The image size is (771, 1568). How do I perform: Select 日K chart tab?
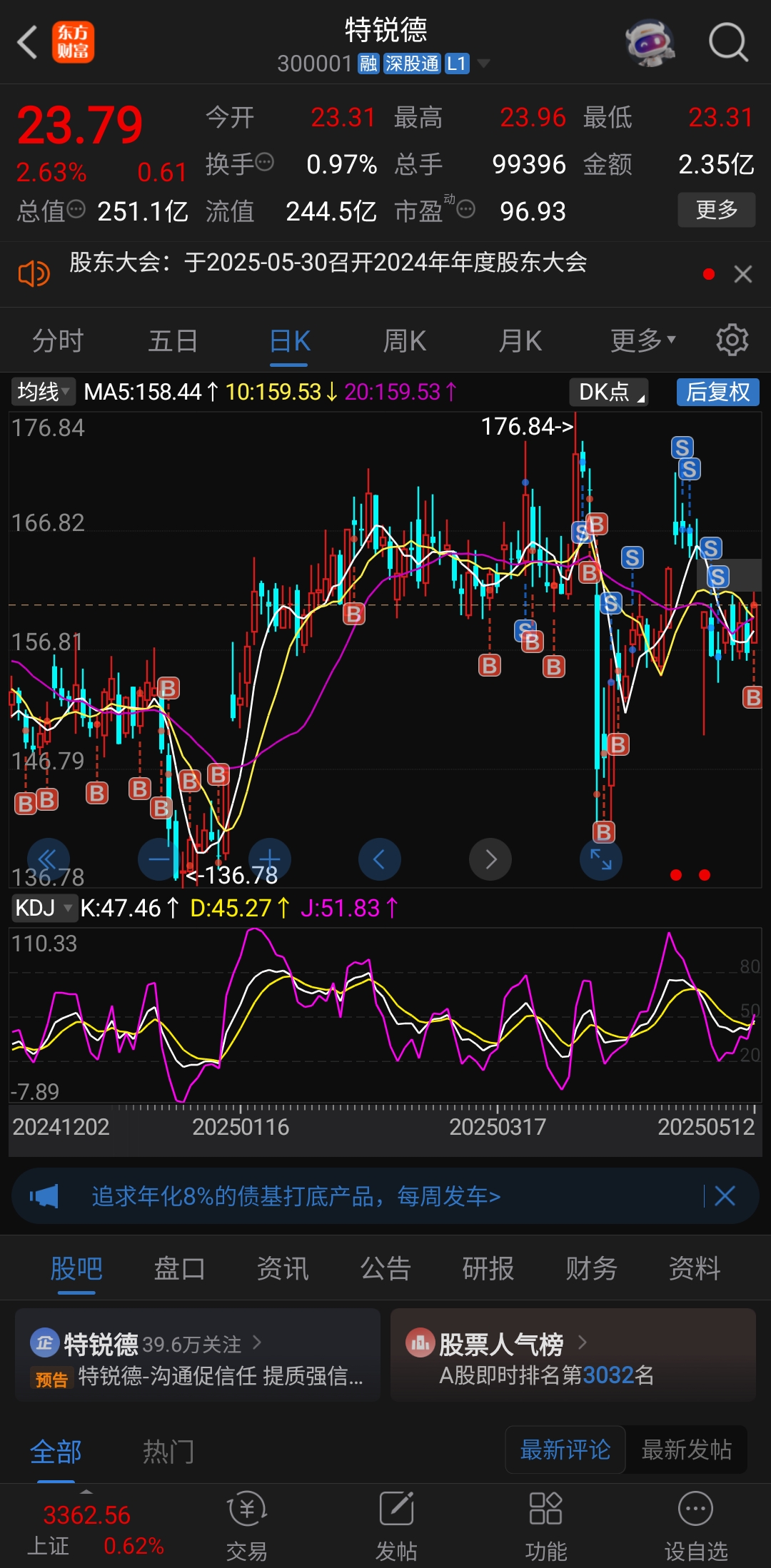tap(289, 340)
